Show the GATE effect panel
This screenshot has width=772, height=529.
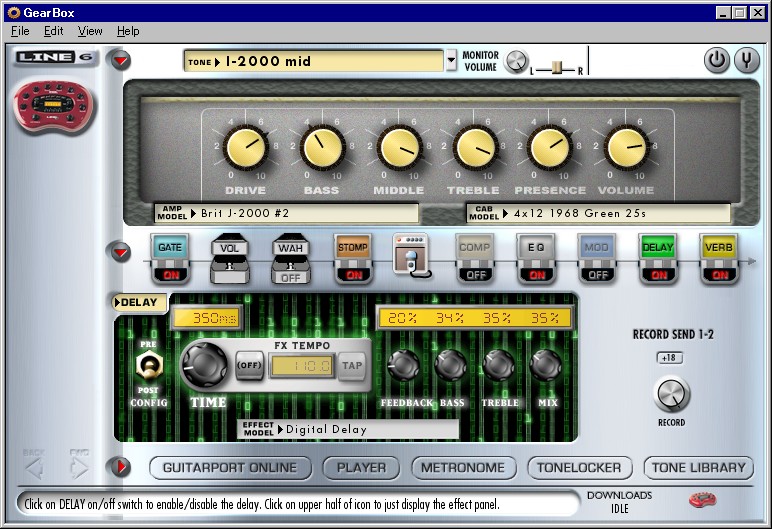pos(170,248)
